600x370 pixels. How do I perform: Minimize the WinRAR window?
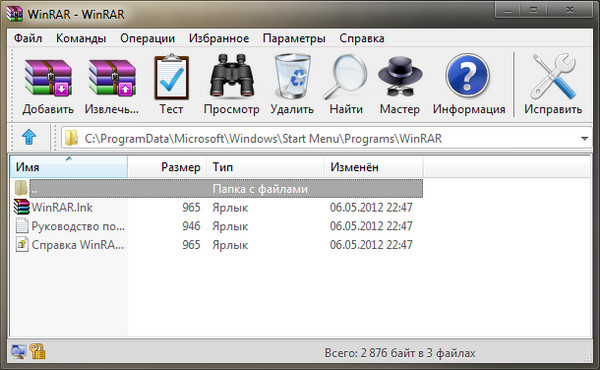pyautogui.click(x=508, y=10)
